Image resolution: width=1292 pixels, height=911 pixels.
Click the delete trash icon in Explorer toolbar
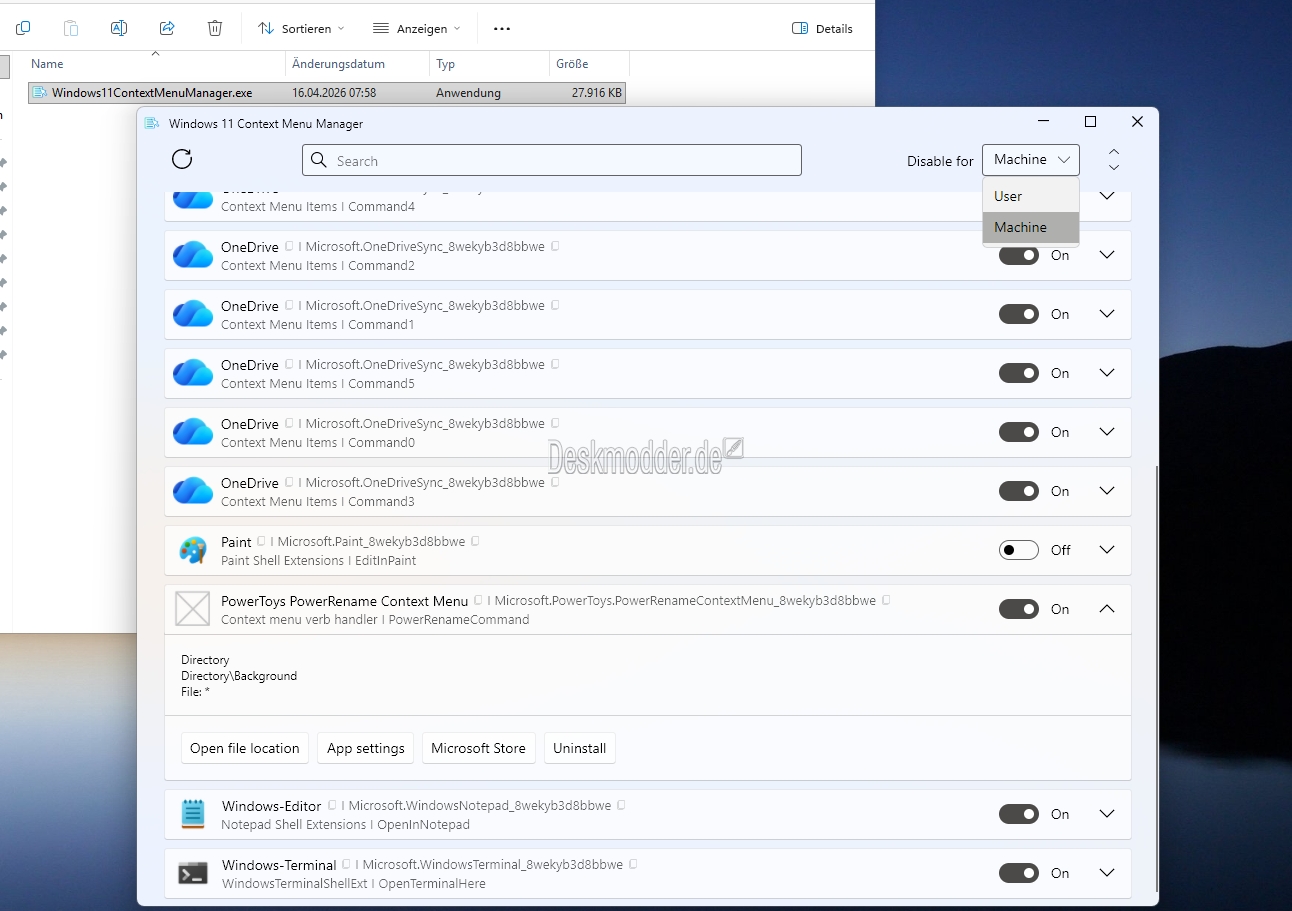(215, 28)
